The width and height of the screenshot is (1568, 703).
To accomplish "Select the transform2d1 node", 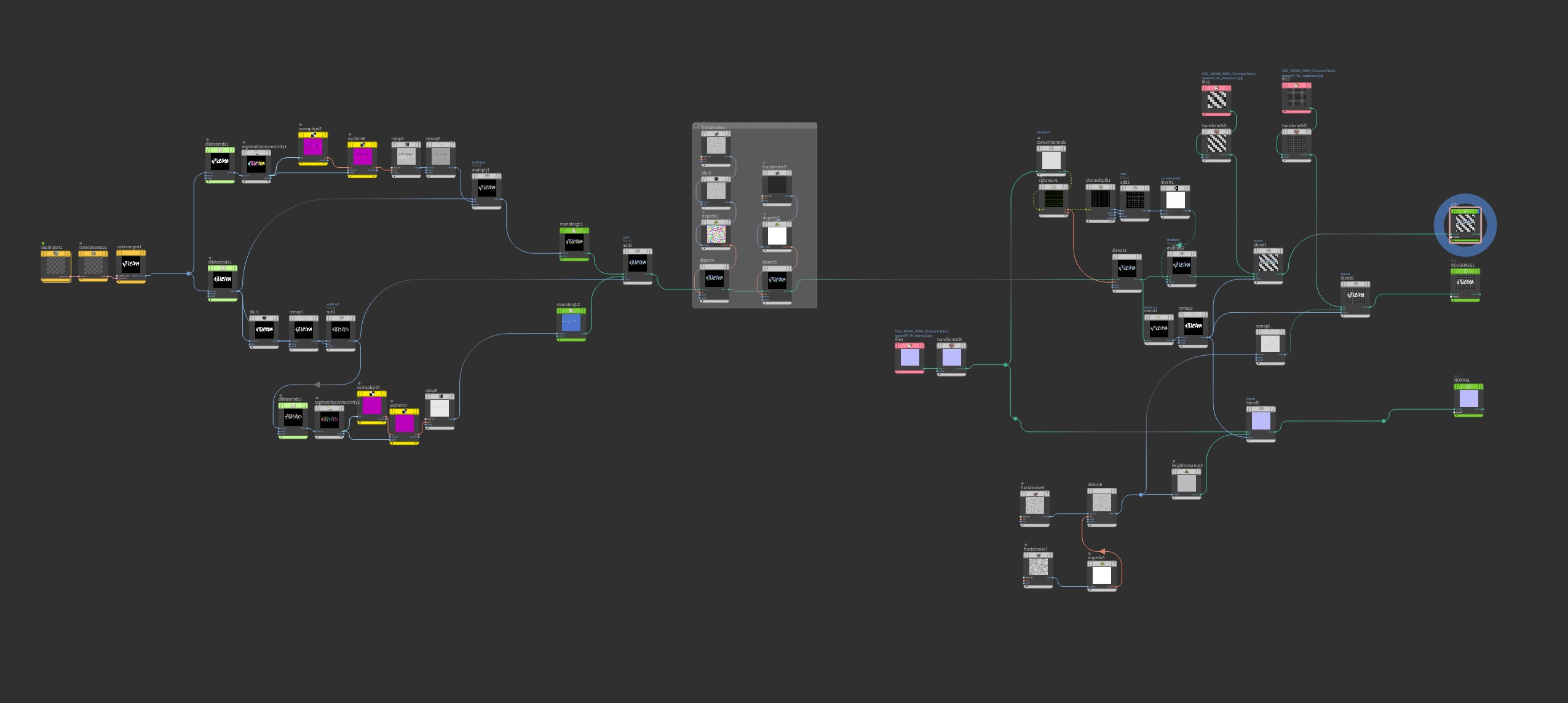I will [x=1217, y=146].
